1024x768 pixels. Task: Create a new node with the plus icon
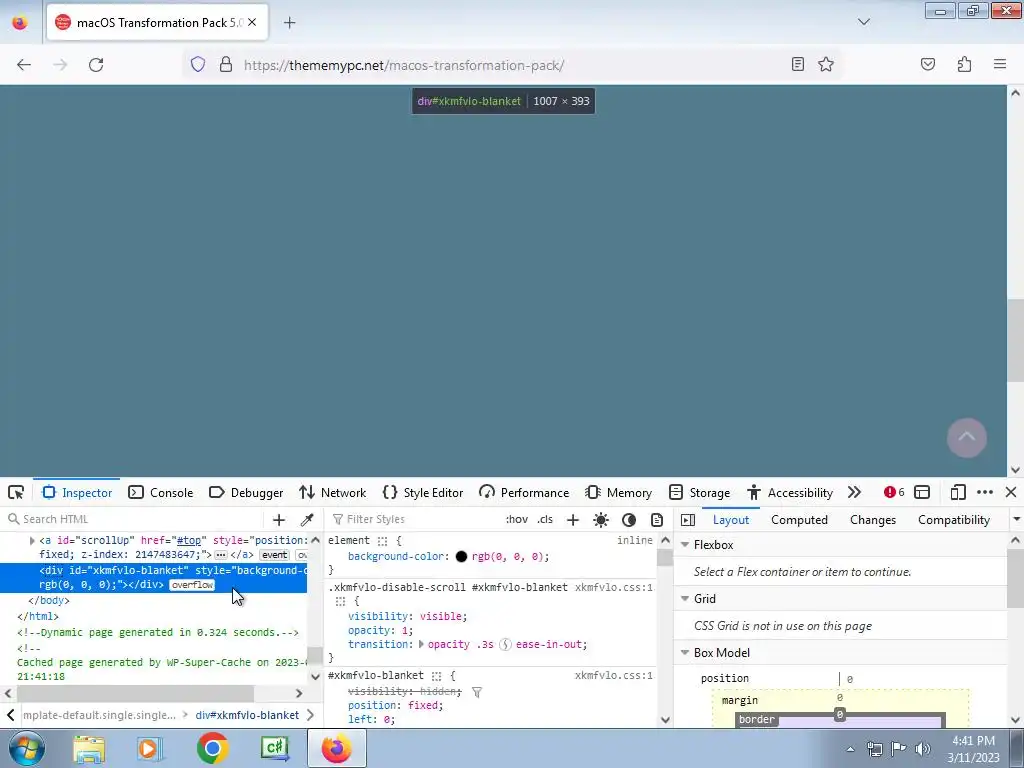pyautogui.click(x=279, y=520)
